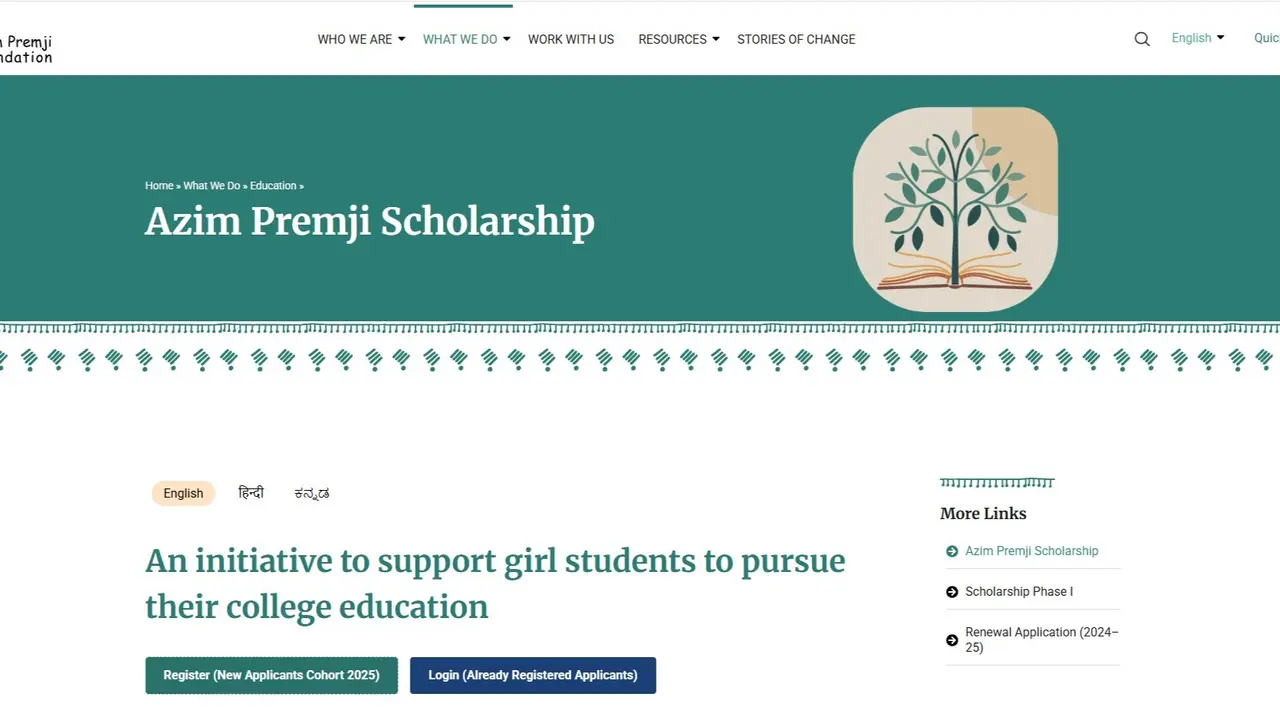Select the English language pill
This screenshot has height=720, width=1280.
pos(183,493)
